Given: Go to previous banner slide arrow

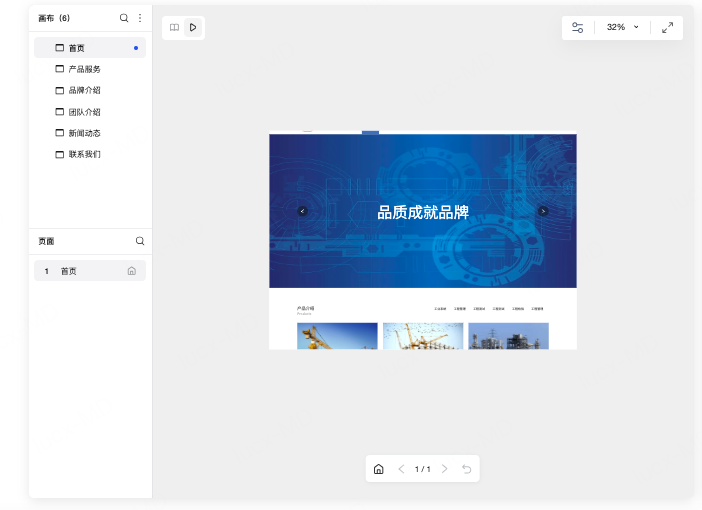Looking at the screenshot, I should pos(303,211).
